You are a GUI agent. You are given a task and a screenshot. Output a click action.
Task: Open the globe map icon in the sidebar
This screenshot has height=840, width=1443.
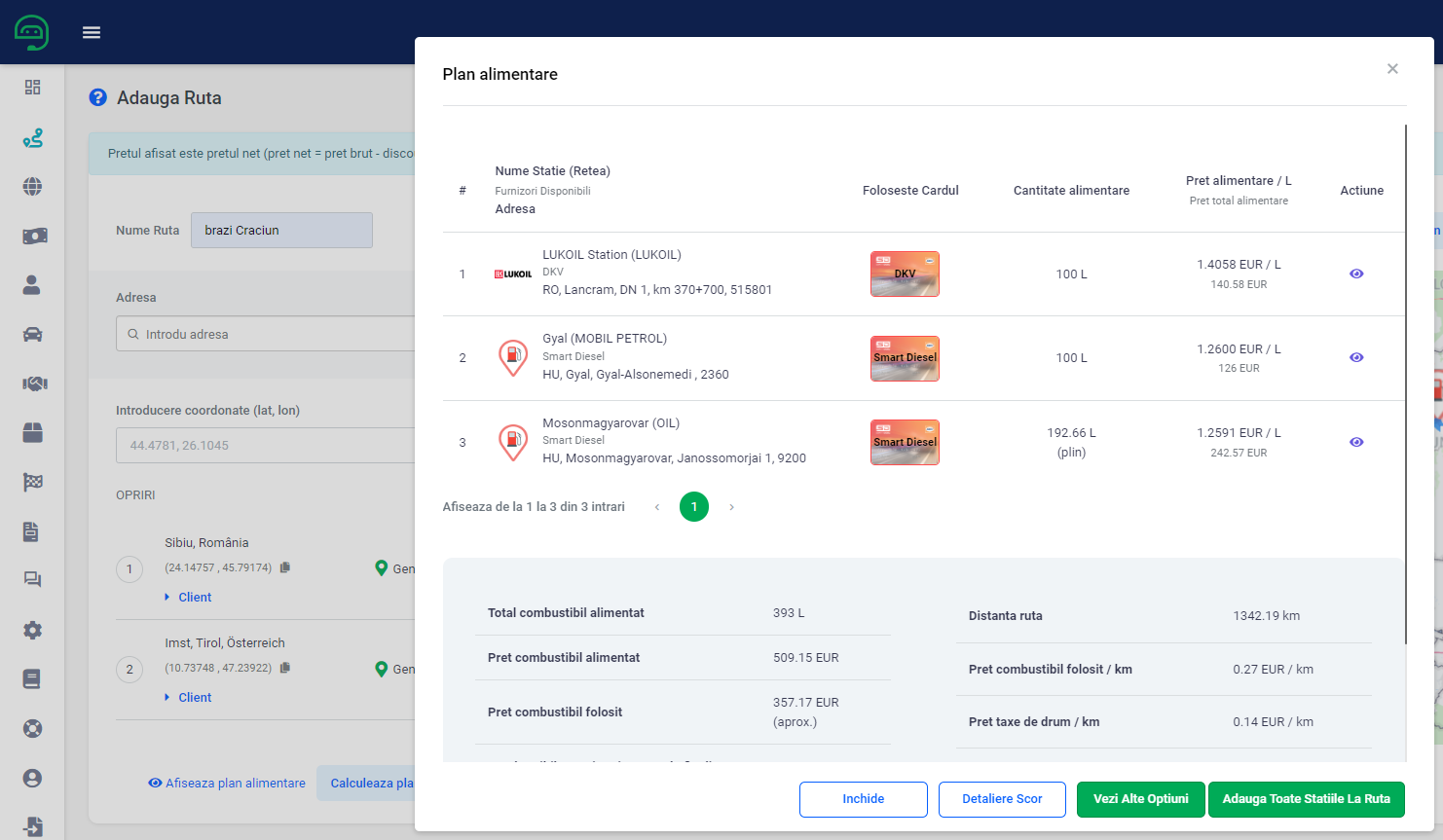32,187
